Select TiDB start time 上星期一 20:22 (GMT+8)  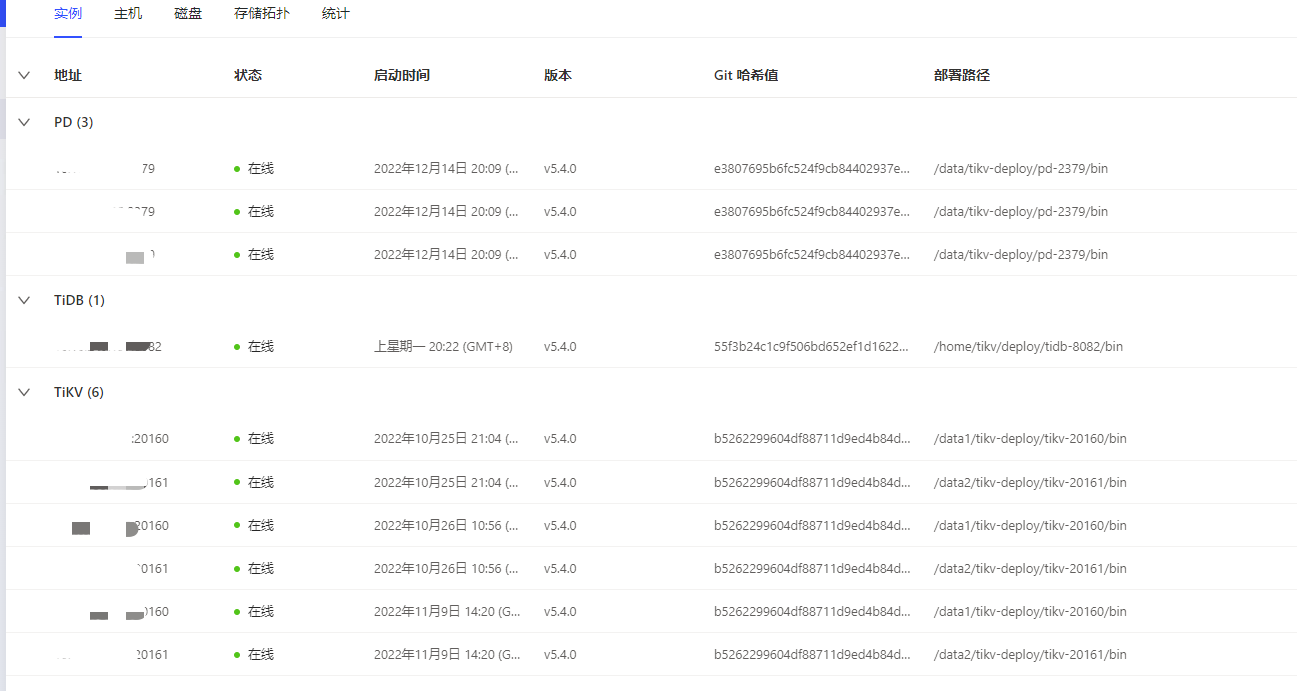[x=443, y=346]
